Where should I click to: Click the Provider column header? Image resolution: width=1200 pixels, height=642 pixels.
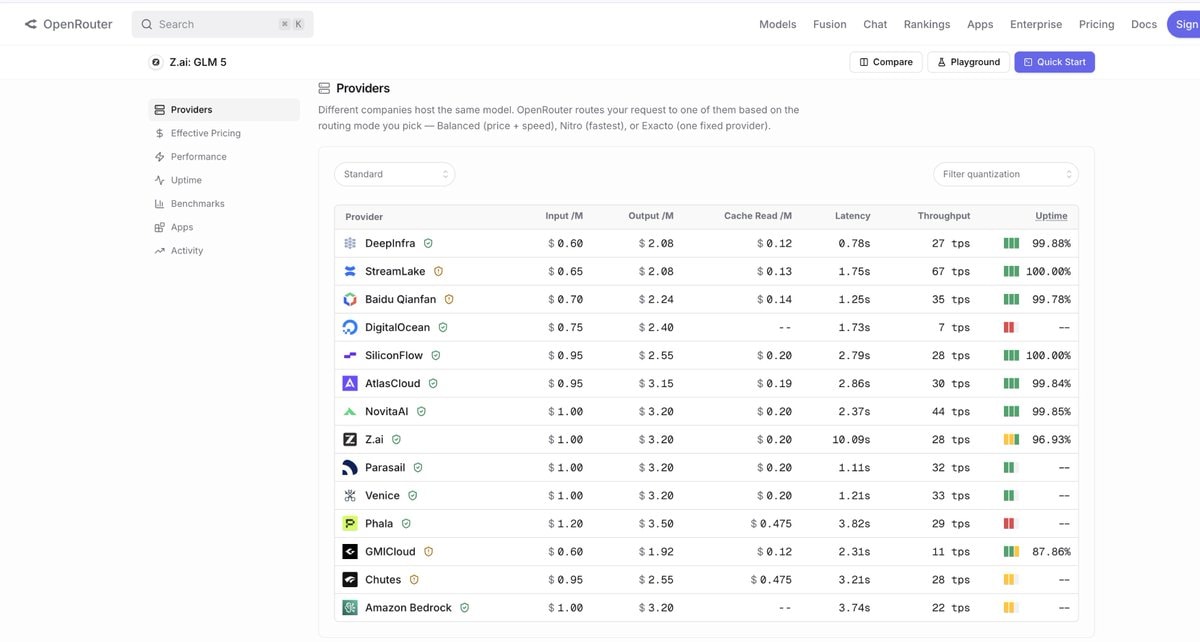click(364, 217)
